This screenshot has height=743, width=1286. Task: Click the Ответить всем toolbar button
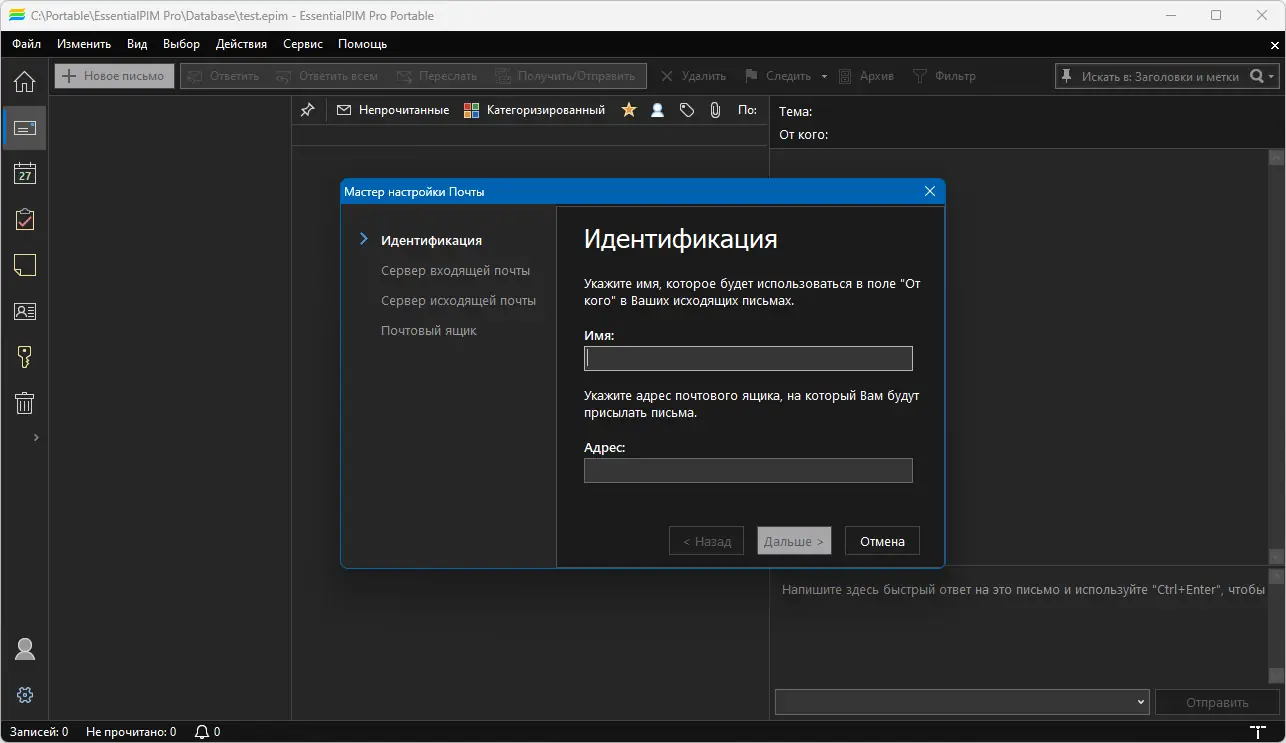tap(327, 76)
